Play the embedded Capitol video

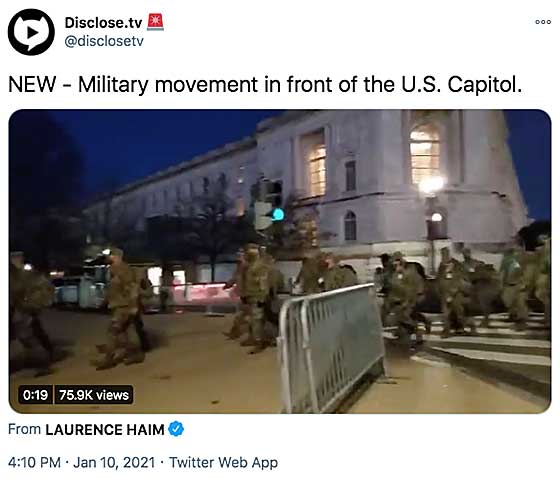pyautogui.click(x=280, y=261)
